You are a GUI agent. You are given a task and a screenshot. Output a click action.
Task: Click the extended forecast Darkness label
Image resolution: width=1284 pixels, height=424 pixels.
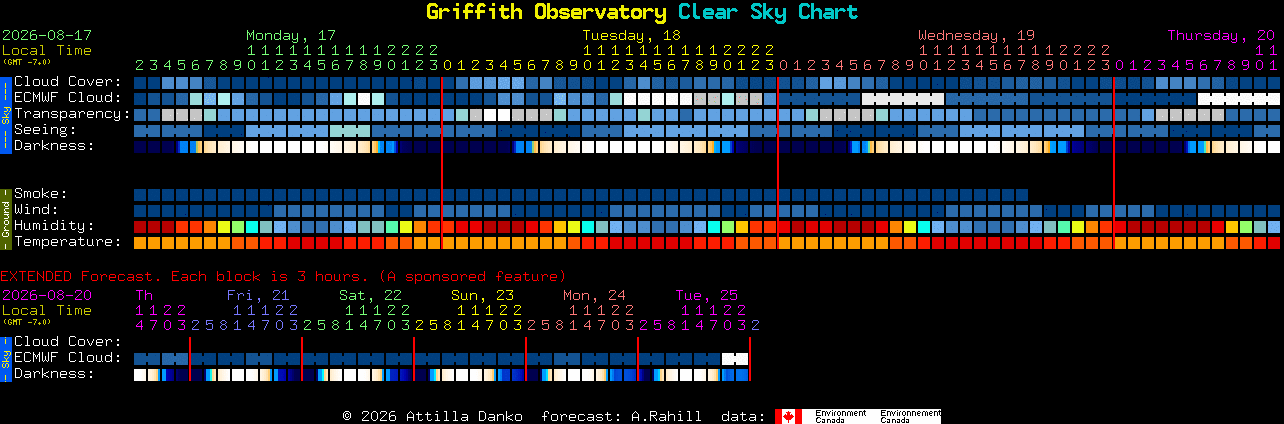click(x=54, y=374)
